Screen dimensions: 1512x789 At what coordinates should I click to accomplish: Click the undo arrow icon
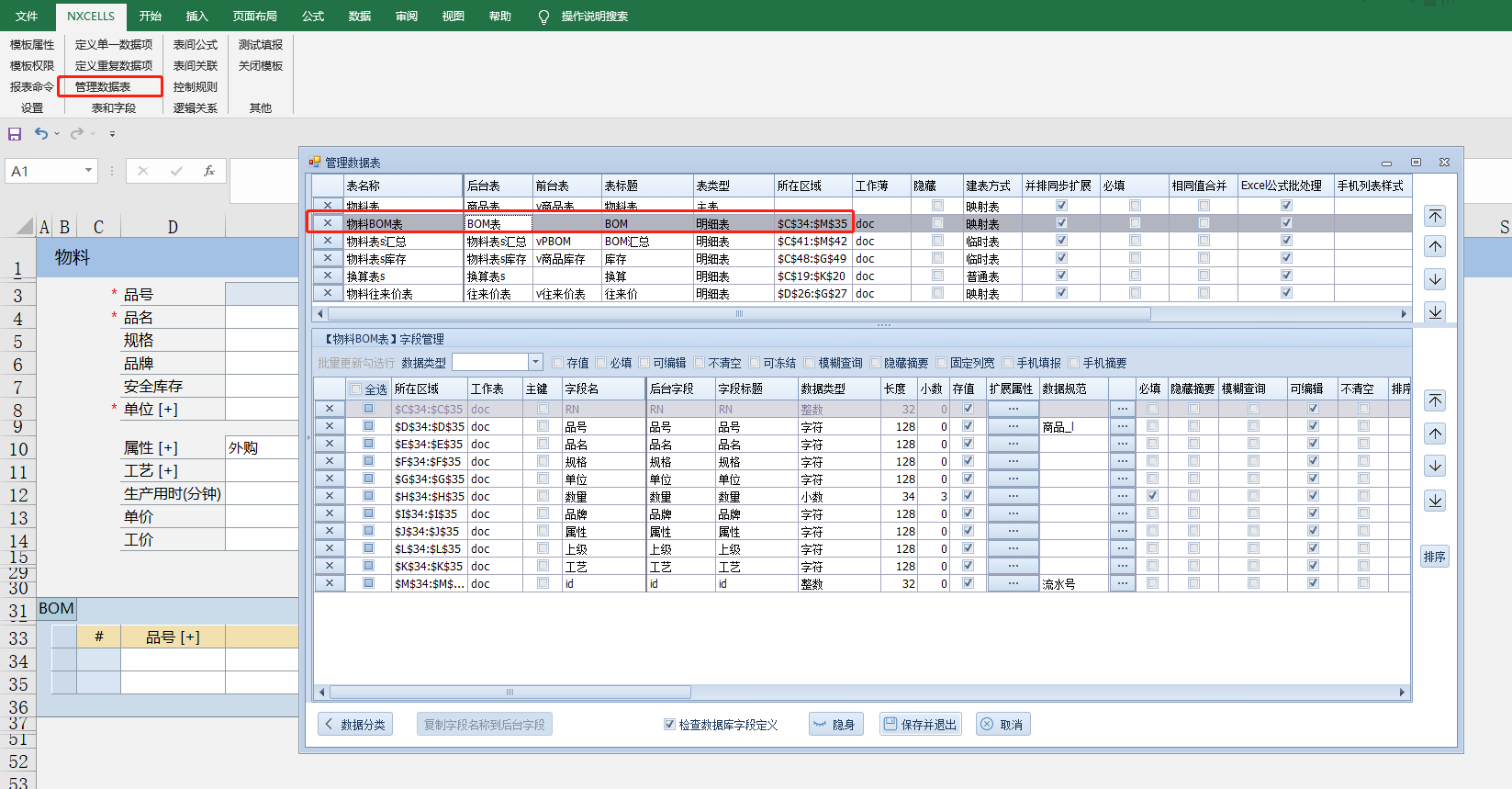tap(40, 134)
